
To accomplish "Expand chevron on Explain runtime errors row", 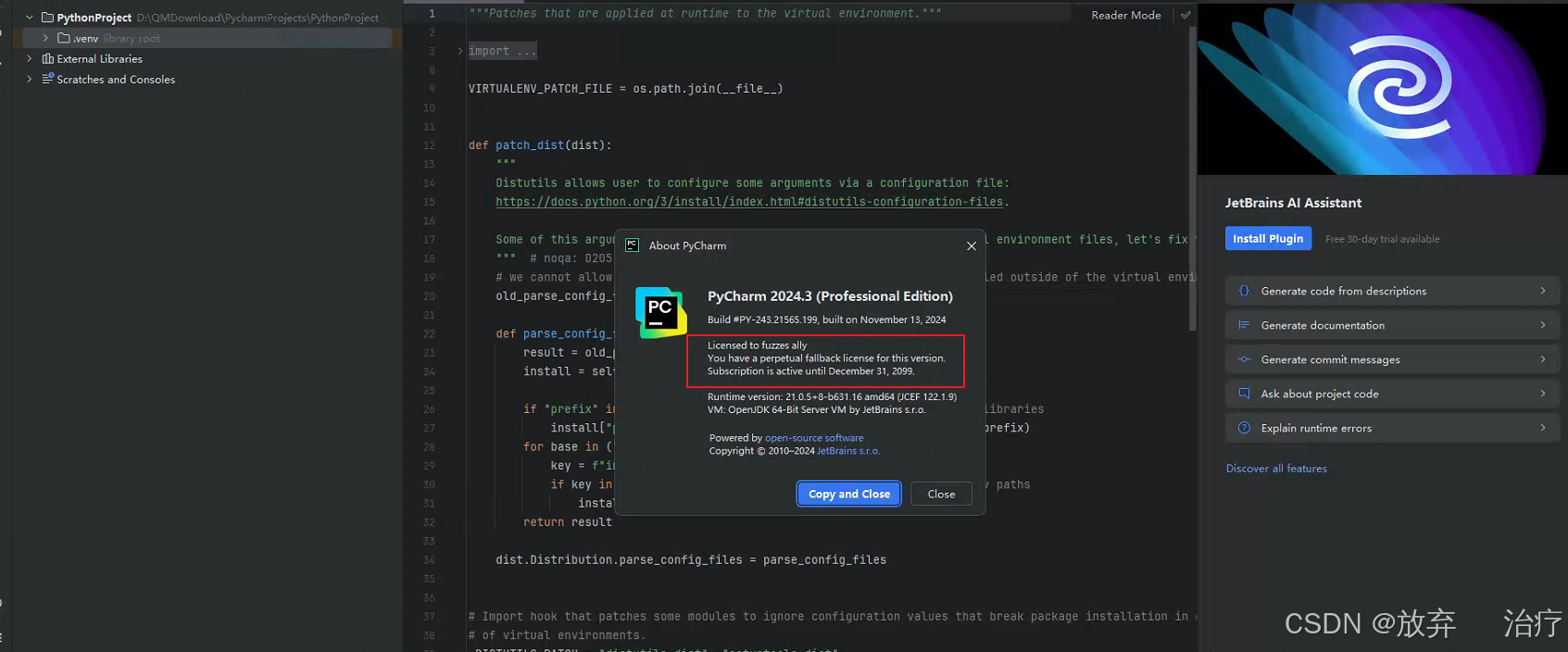I will click(x=1543, y=428).
